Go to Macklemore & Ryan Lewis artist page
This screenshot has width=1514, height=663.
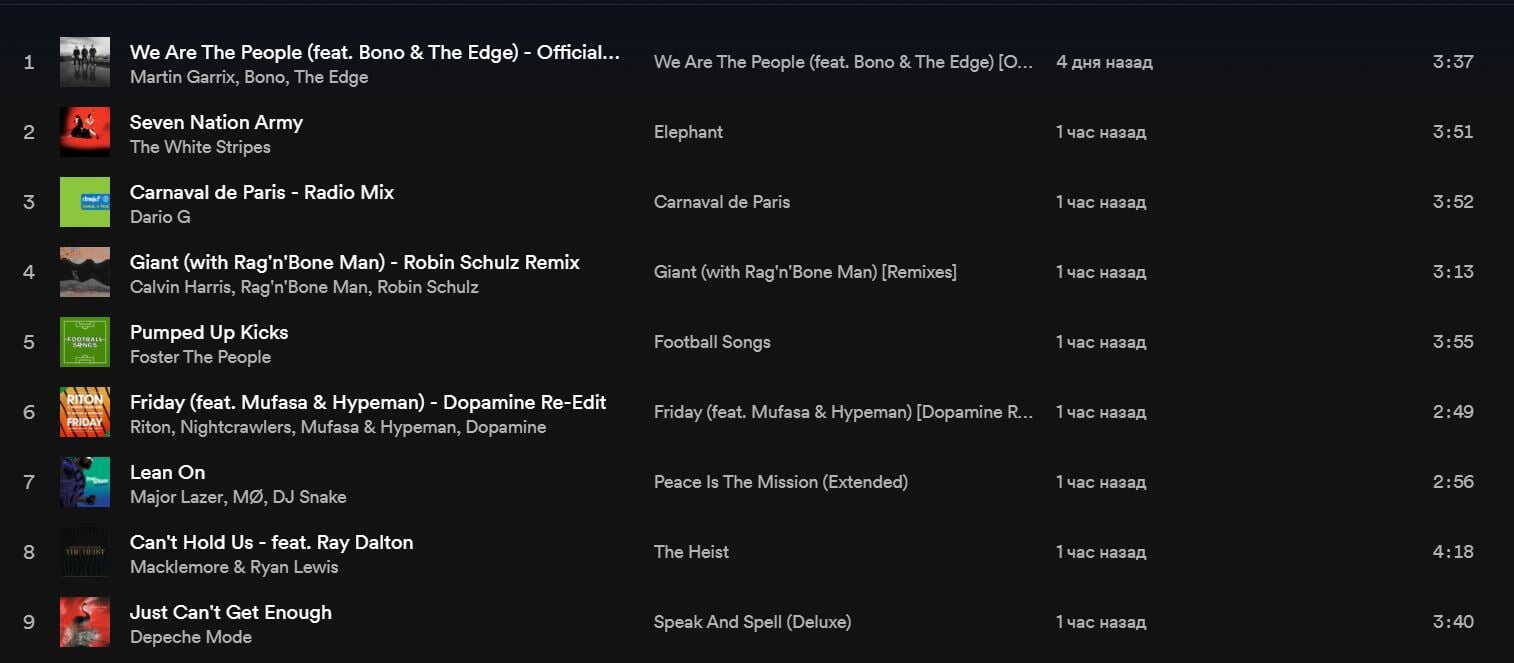[234, 567]
